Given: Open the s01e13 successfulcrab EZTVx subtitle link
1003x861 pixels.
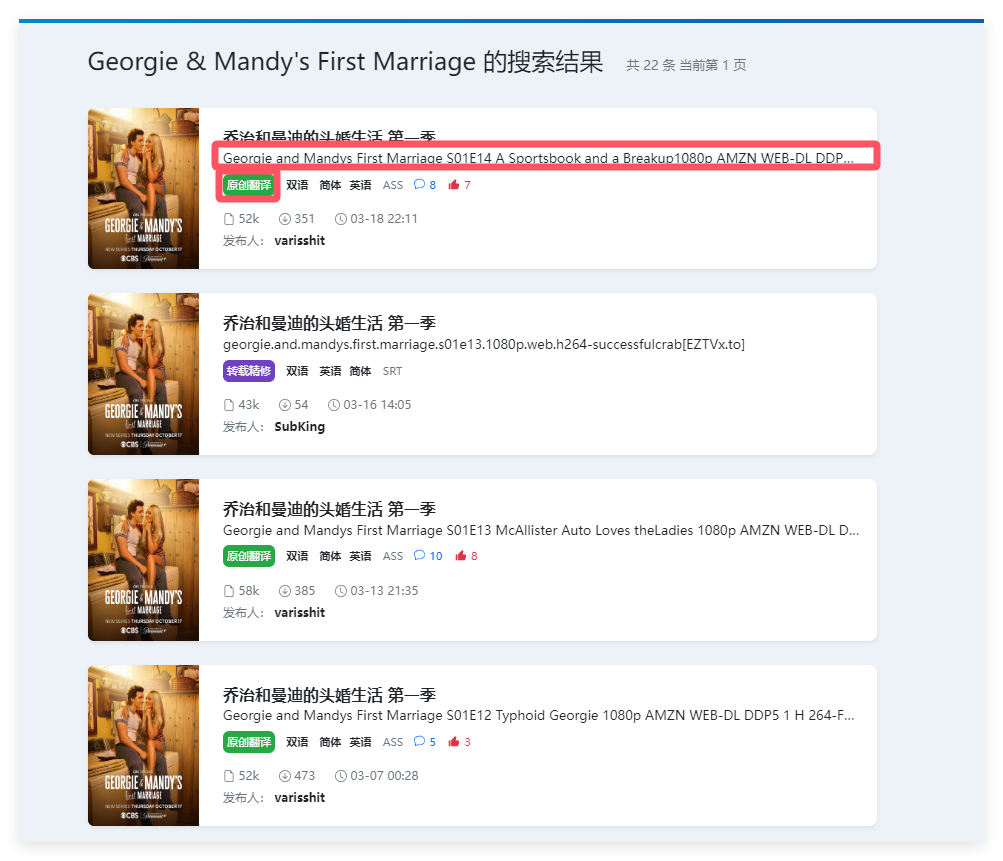Looking at the screenshot, I should click(x=484, y=344).
